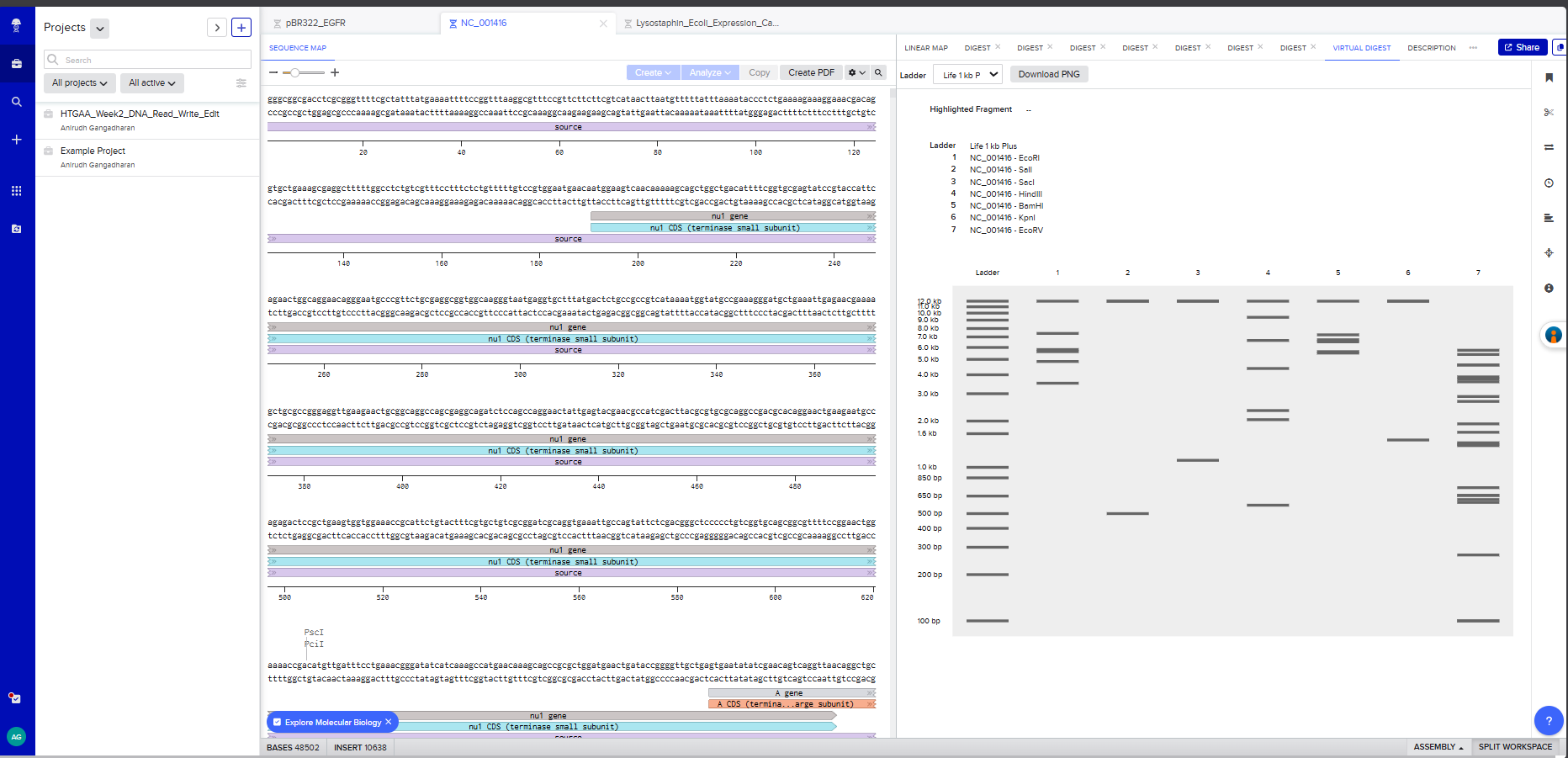Adjust the sequence map zoom slider
1568x758 pixels.
[294, 73]
